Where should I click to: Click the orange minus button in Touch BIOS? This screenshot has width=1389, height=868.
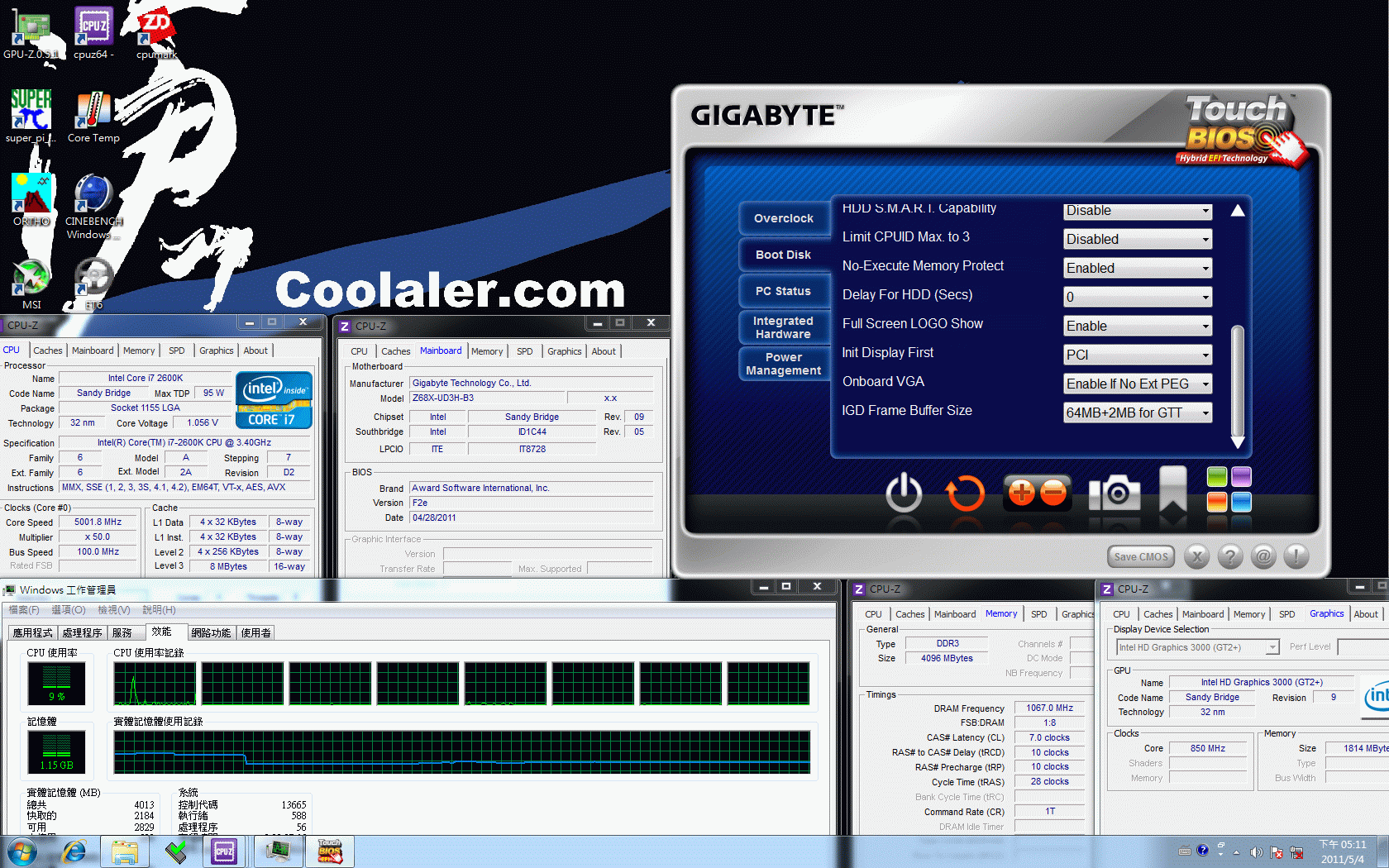[x=1053, y=493]
